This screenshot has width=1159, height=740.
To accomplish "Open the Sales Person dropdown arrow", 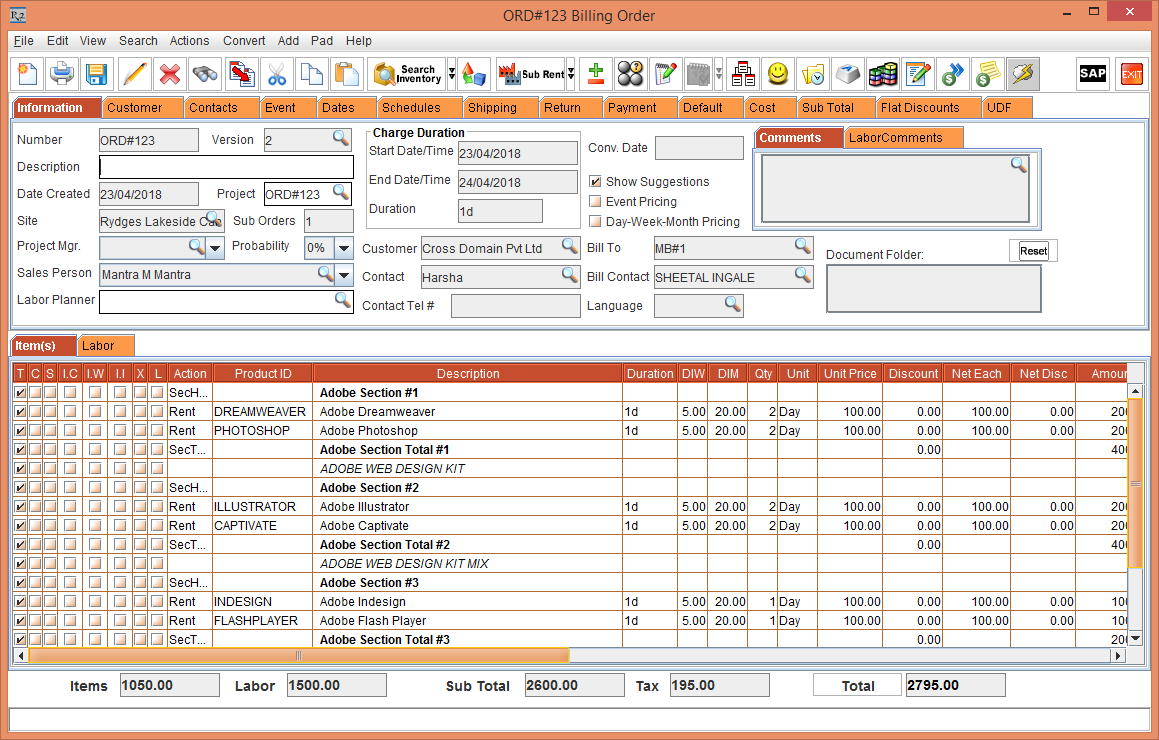I will click(344, 275).
